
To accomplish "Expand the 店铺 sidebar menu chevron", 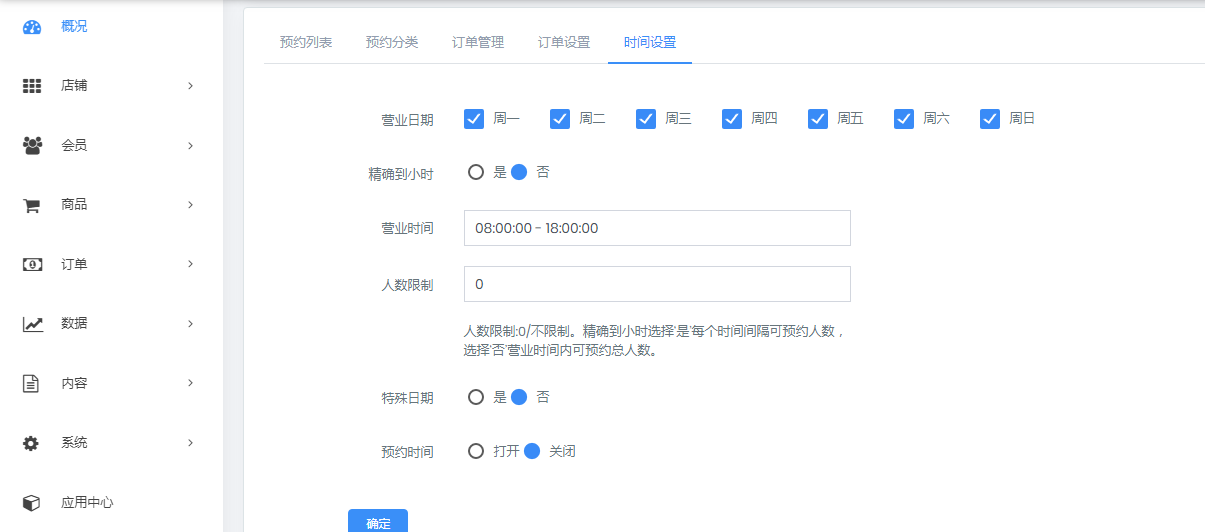I will pyautogui.click(x=190, y=86).
